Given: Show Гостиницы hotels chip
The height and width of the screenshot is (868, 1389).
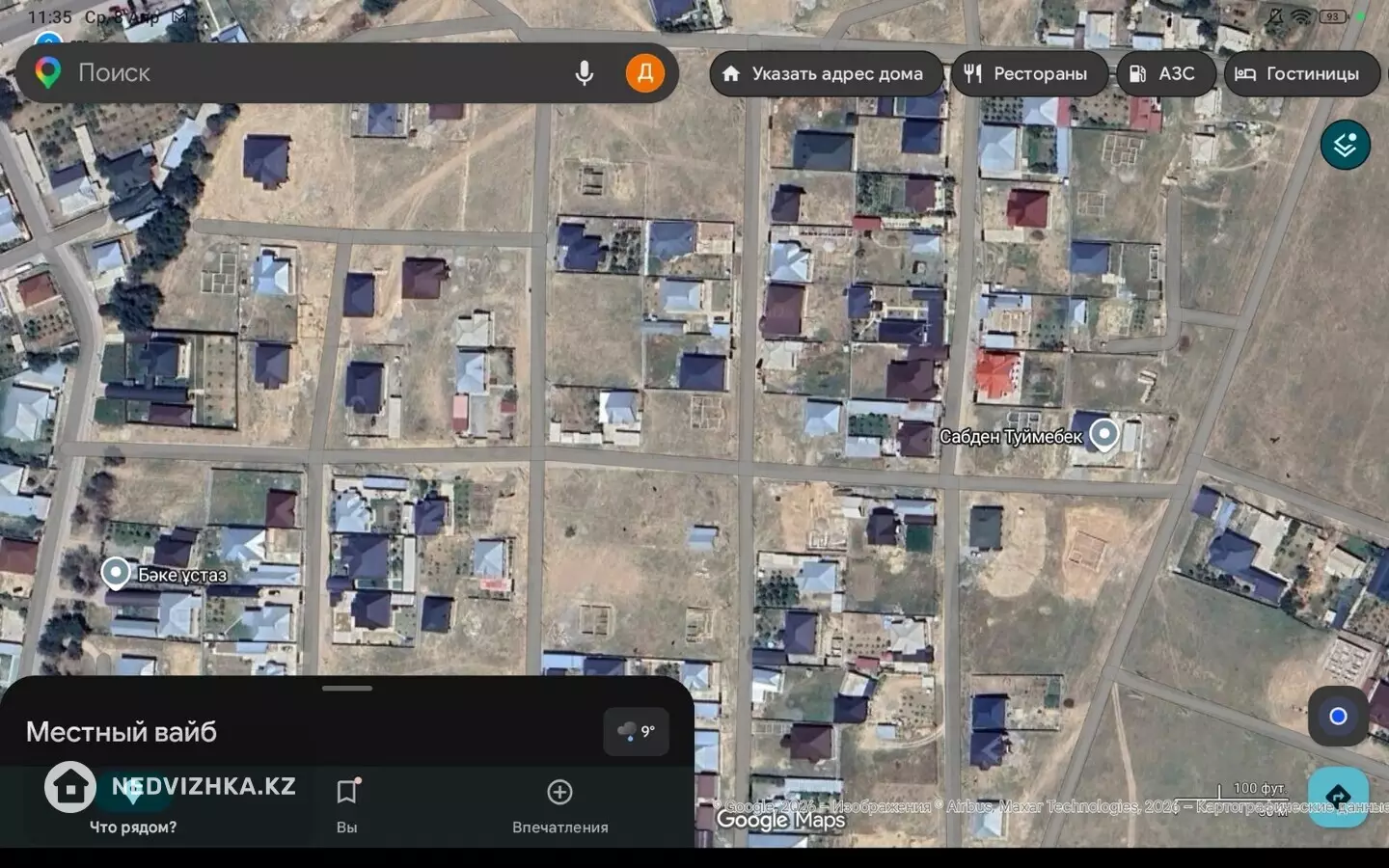Looking at the screenshot, I should (1300, 73).
